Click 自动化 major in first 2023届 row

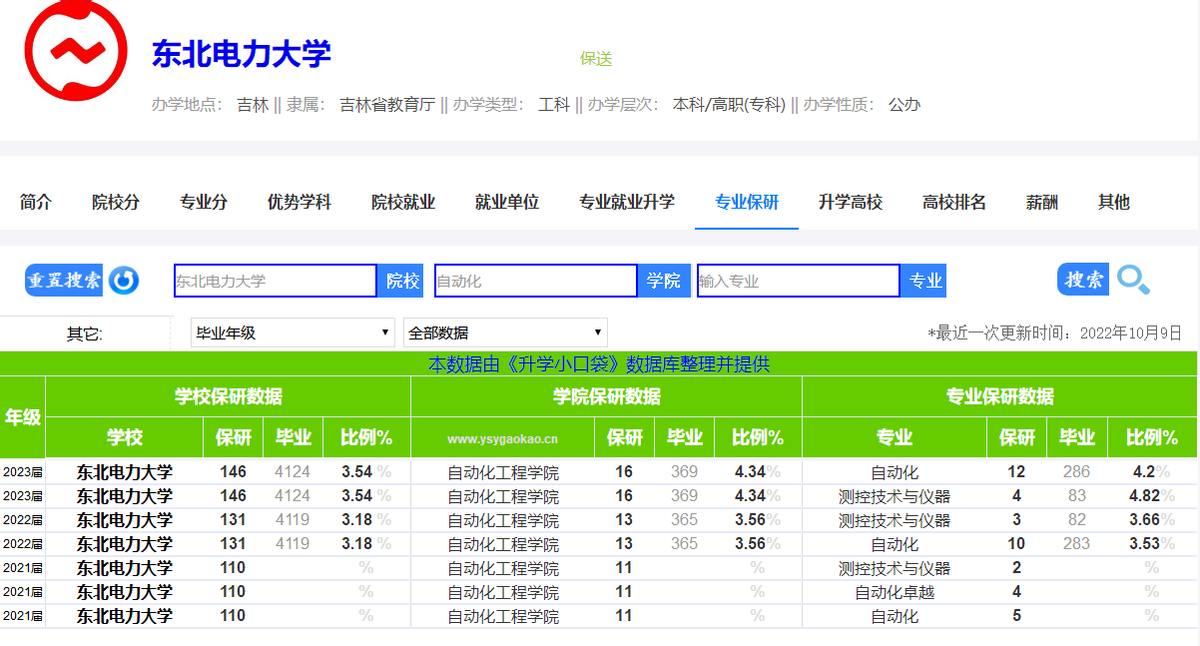895,472
